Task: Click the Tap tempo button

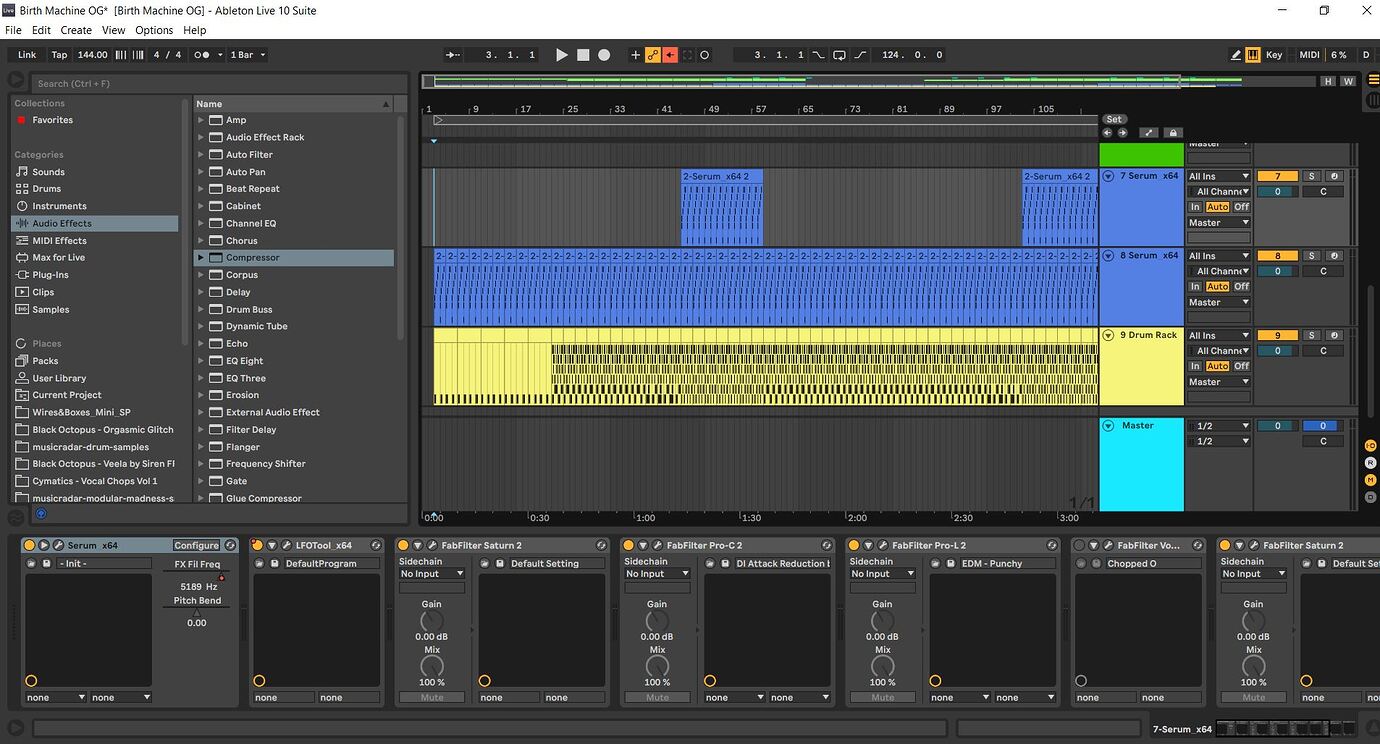Action: coord(60,55)
